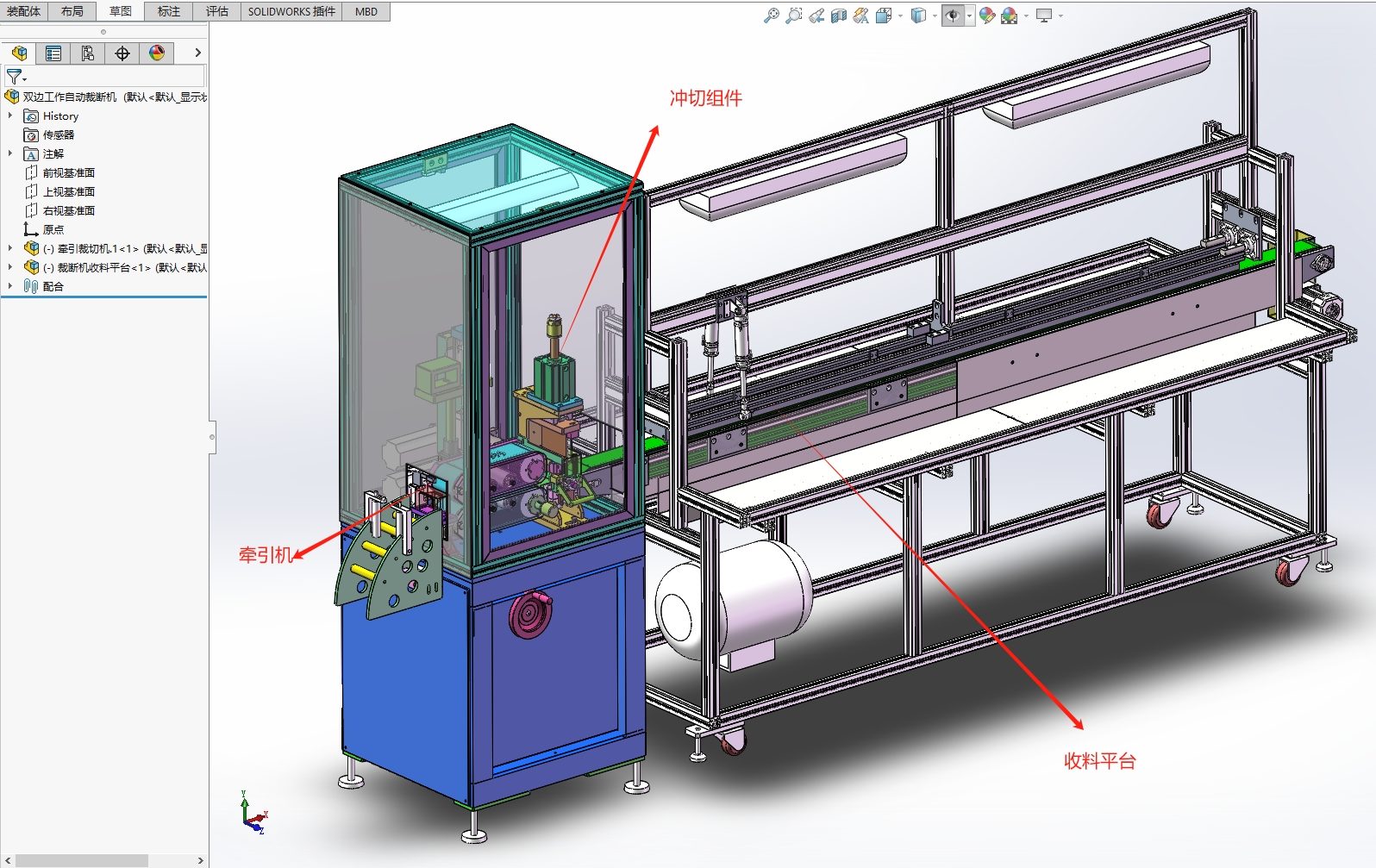Open the FeatureManager design tree tab
Screen dimensions: 1376x868
(19, 53)
